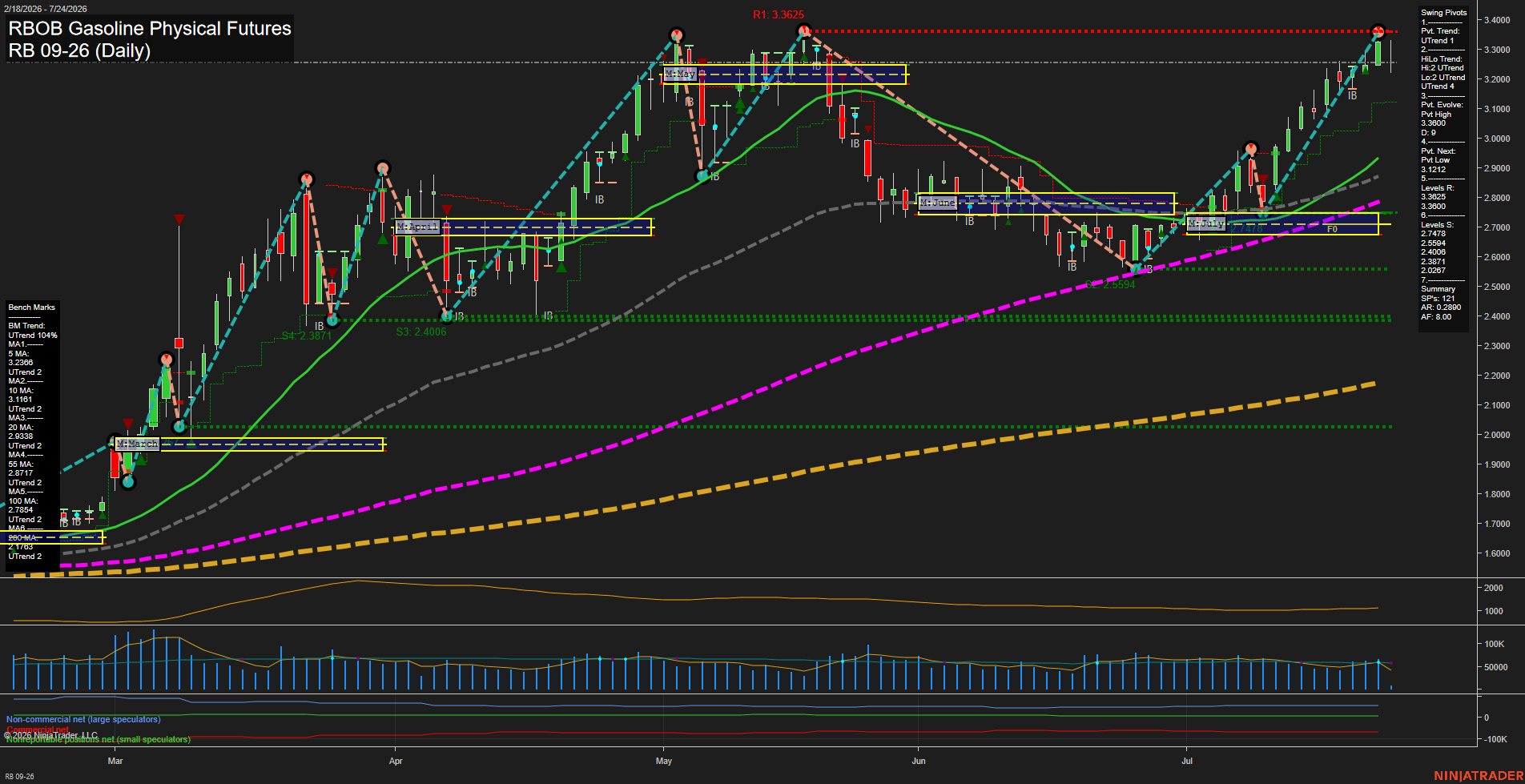Viewport: 1525px width, 784px height.
Task: Click the 2000 label on the indicator axis
Action: point(1494,588)
